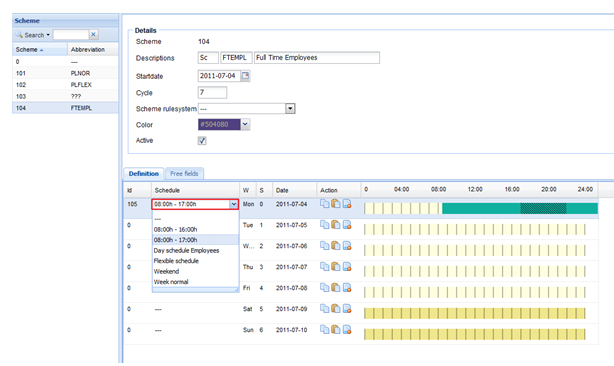The height and width of the screenshot is (366, 614).
Task: Paste into the Fri 2011-07-08 row
Action: tap(336, 288)
